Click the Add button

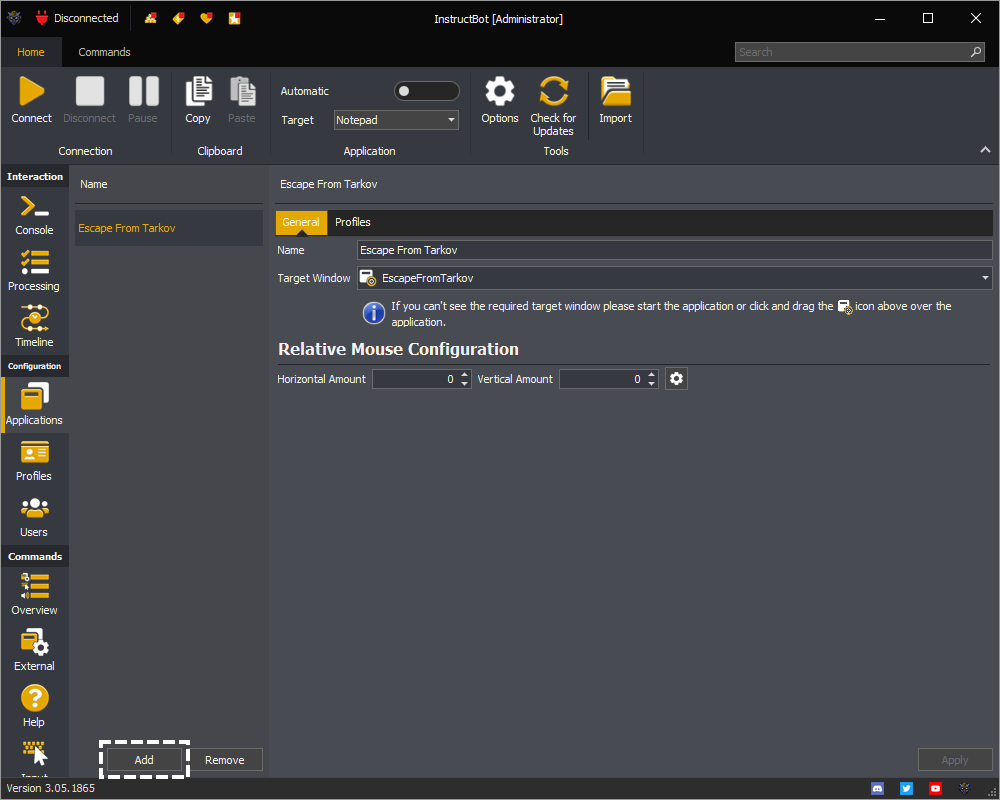(x=144, y=760)
